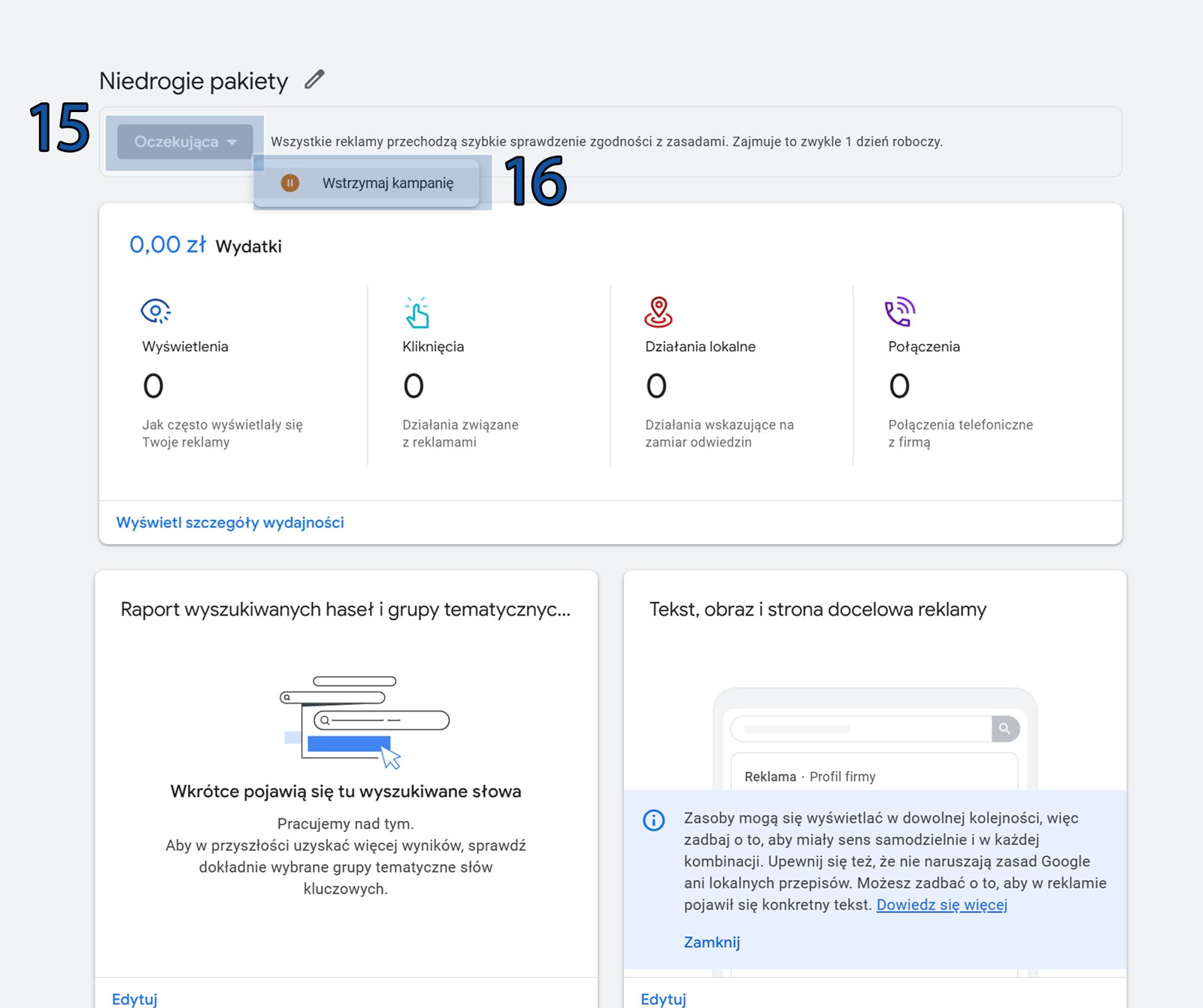Open the Oczekująca status dropdown

(x=185, y=142)
